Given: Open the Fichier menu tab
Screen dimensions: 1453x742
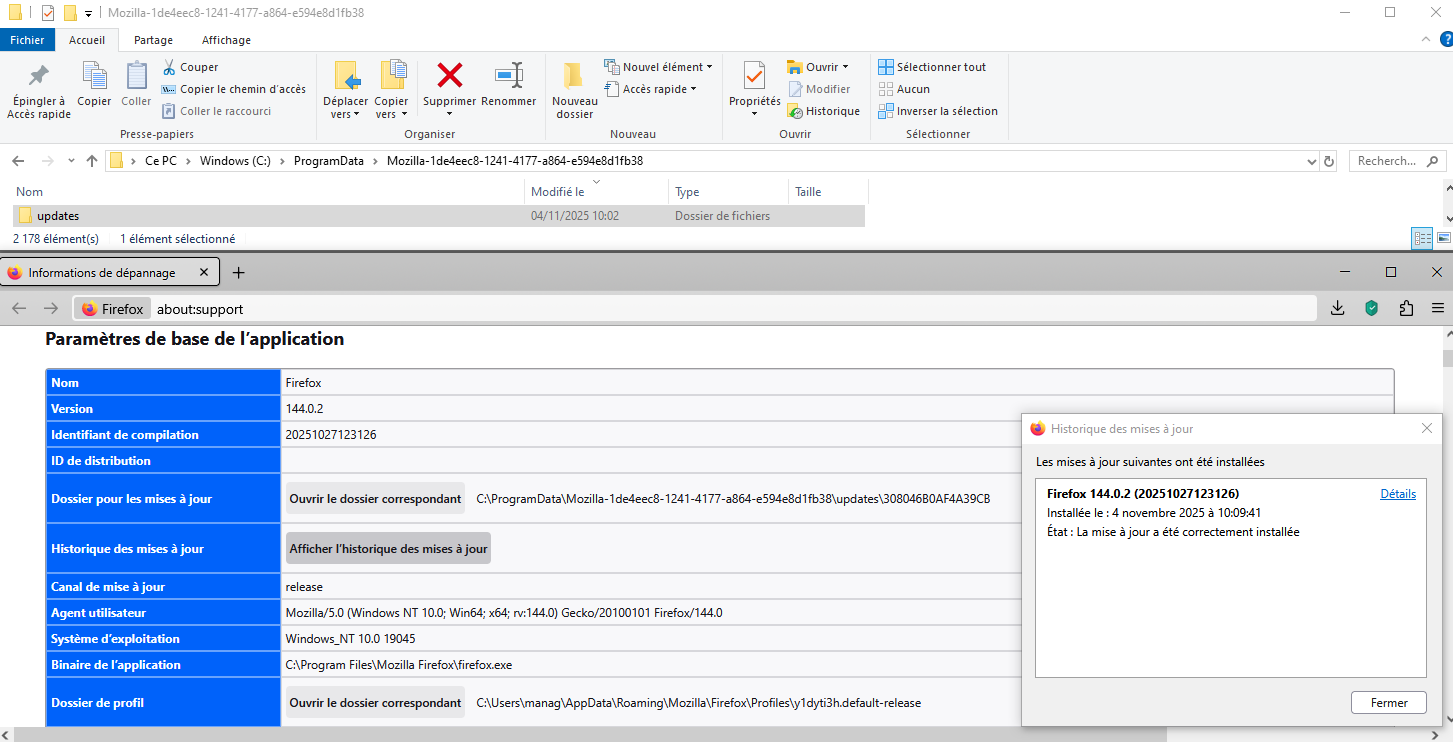Looking at the screenshot, I should tap(27, 40).
